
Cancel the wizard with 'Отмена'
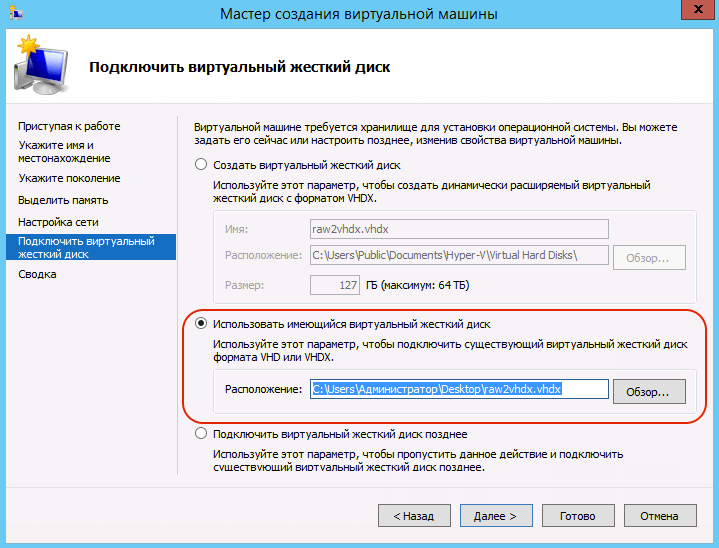[x=660, y=516]
